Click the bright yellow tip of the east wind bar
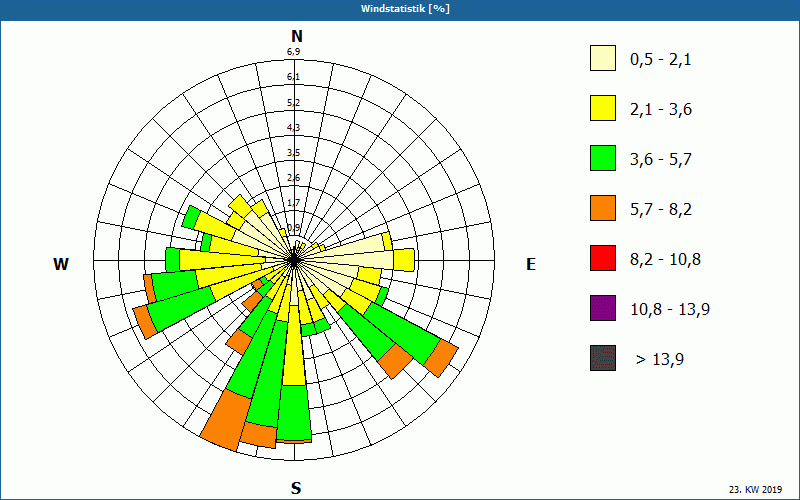 tap(404, 260)
